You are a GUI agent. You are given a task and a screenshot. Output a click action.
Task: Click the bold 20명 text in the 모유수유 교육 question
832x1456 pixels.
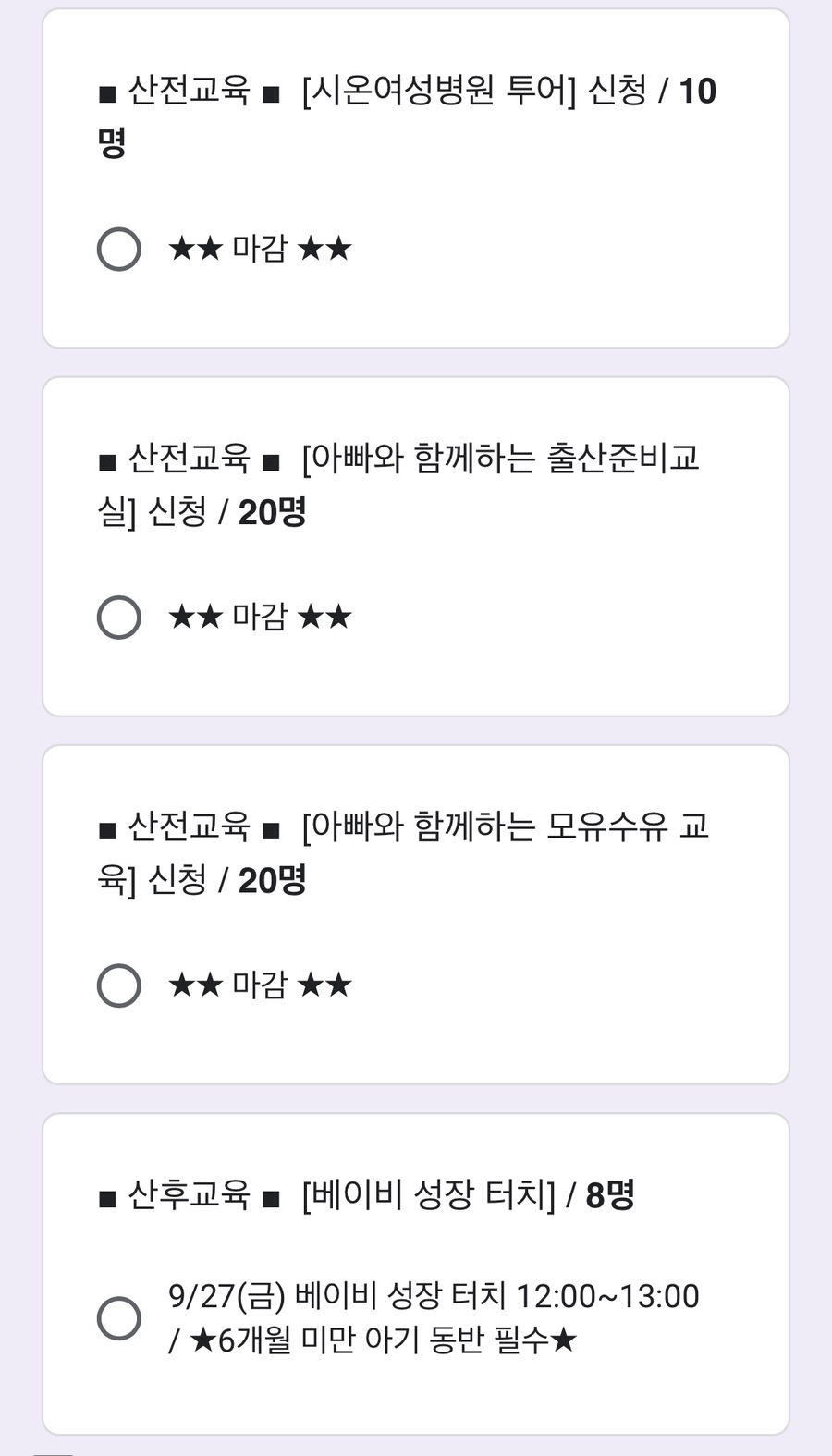pyautogui.click(x=272, y=880)
